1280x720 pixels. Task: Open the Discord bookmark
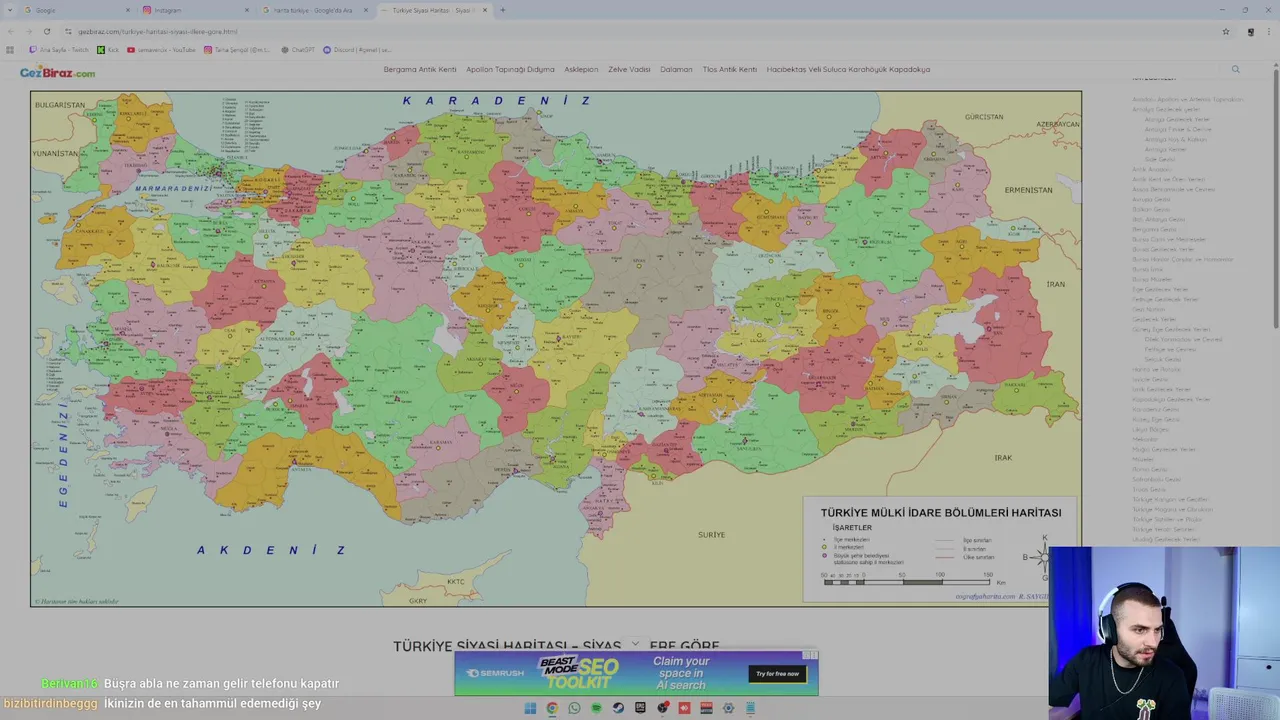357,49
